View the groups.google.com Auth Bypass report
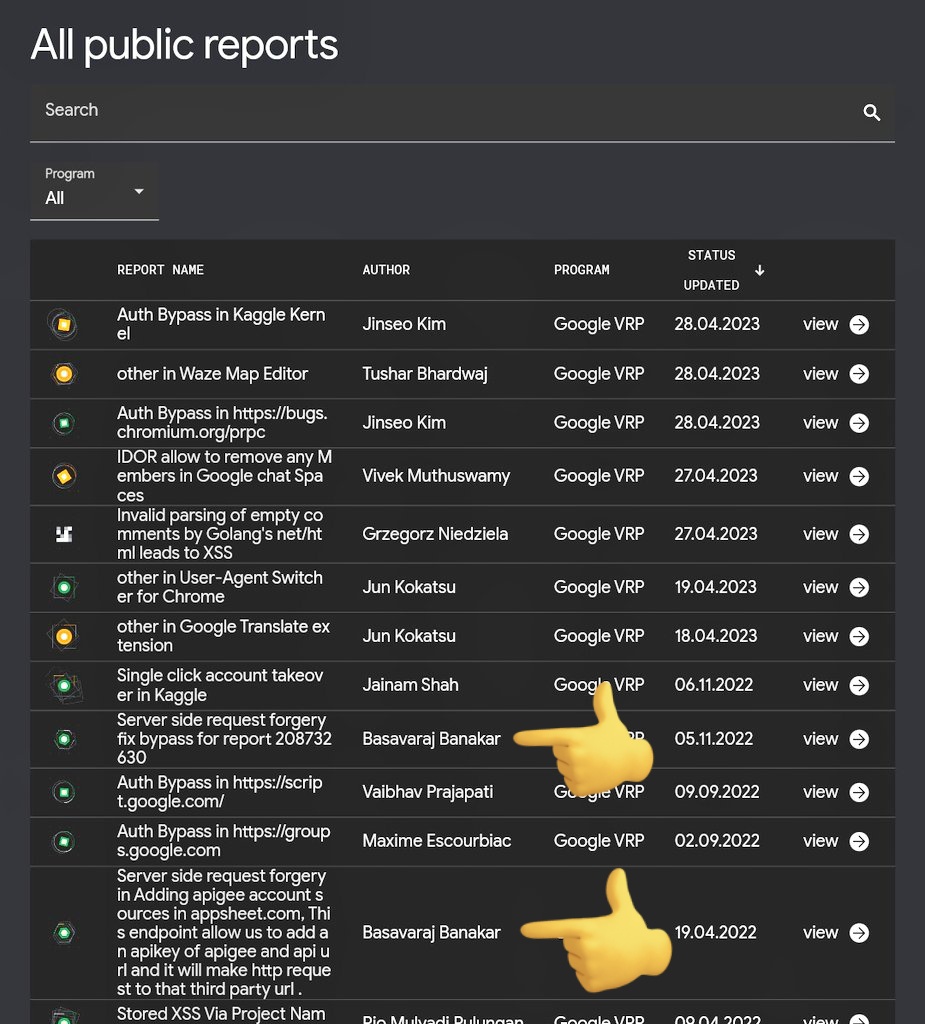This screenshot has width=925, height=1024. coord(820,840)
